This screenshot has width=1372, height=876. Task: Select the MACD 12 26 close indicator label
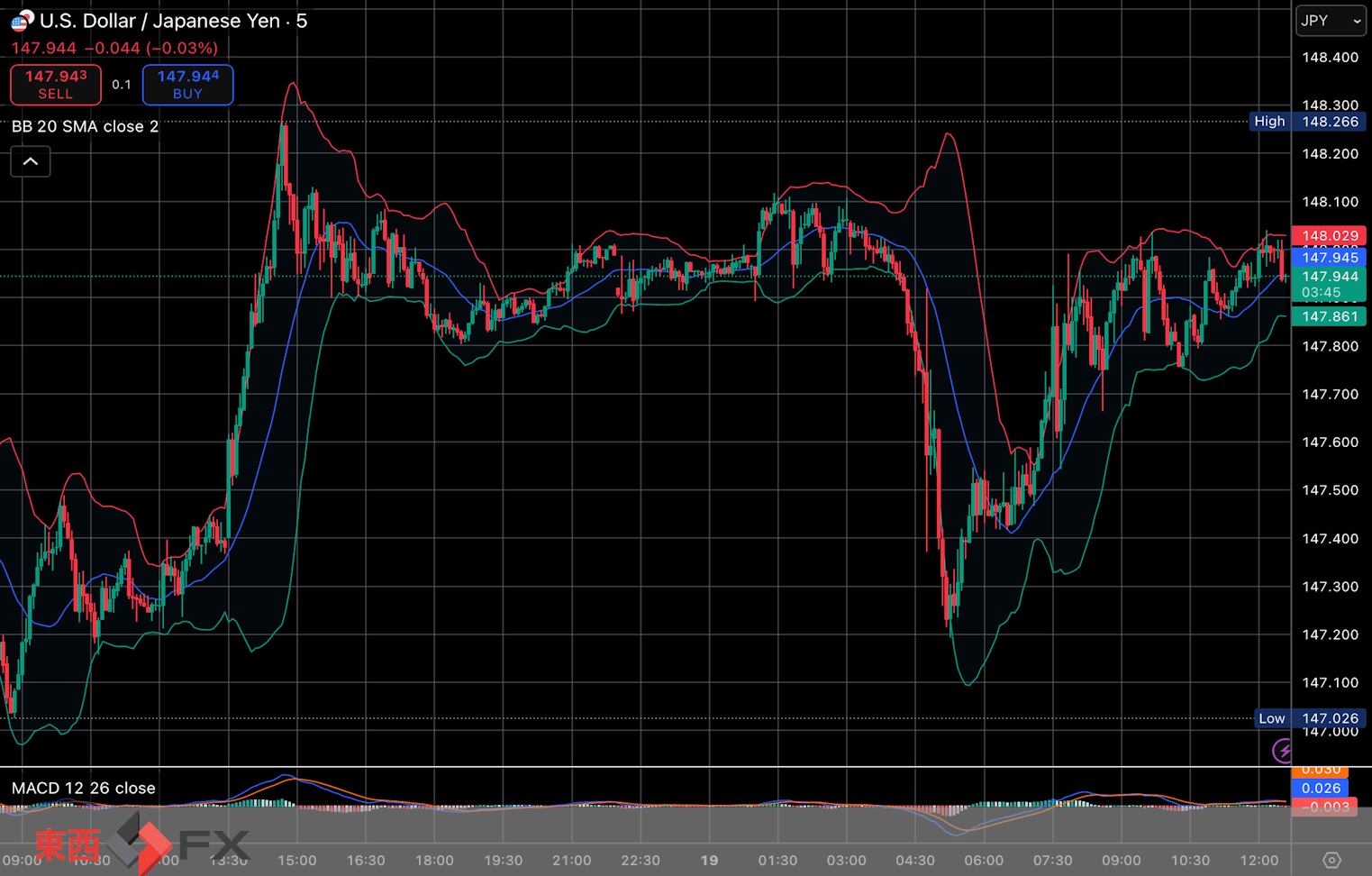(84, 788)
